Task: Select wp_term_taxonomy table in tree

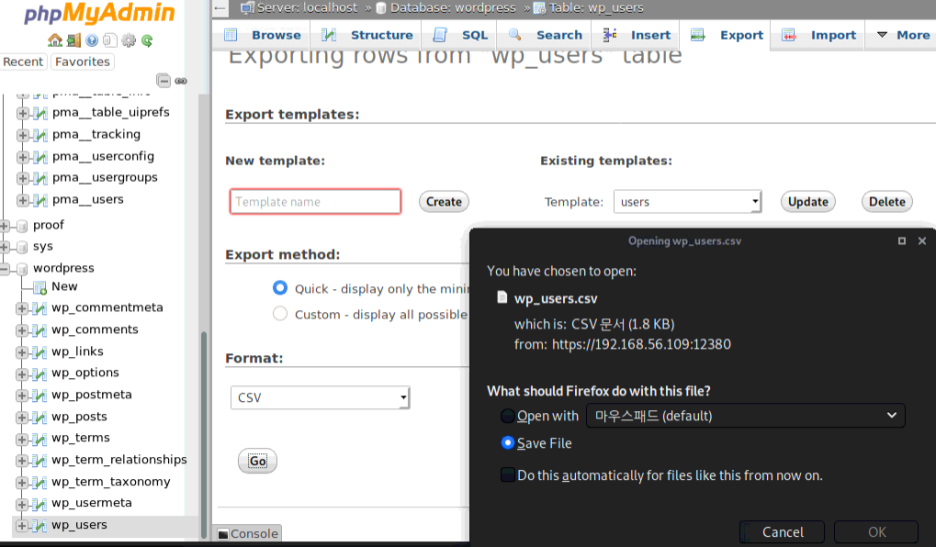Action: pyautogui.click(x=110, y=482)
